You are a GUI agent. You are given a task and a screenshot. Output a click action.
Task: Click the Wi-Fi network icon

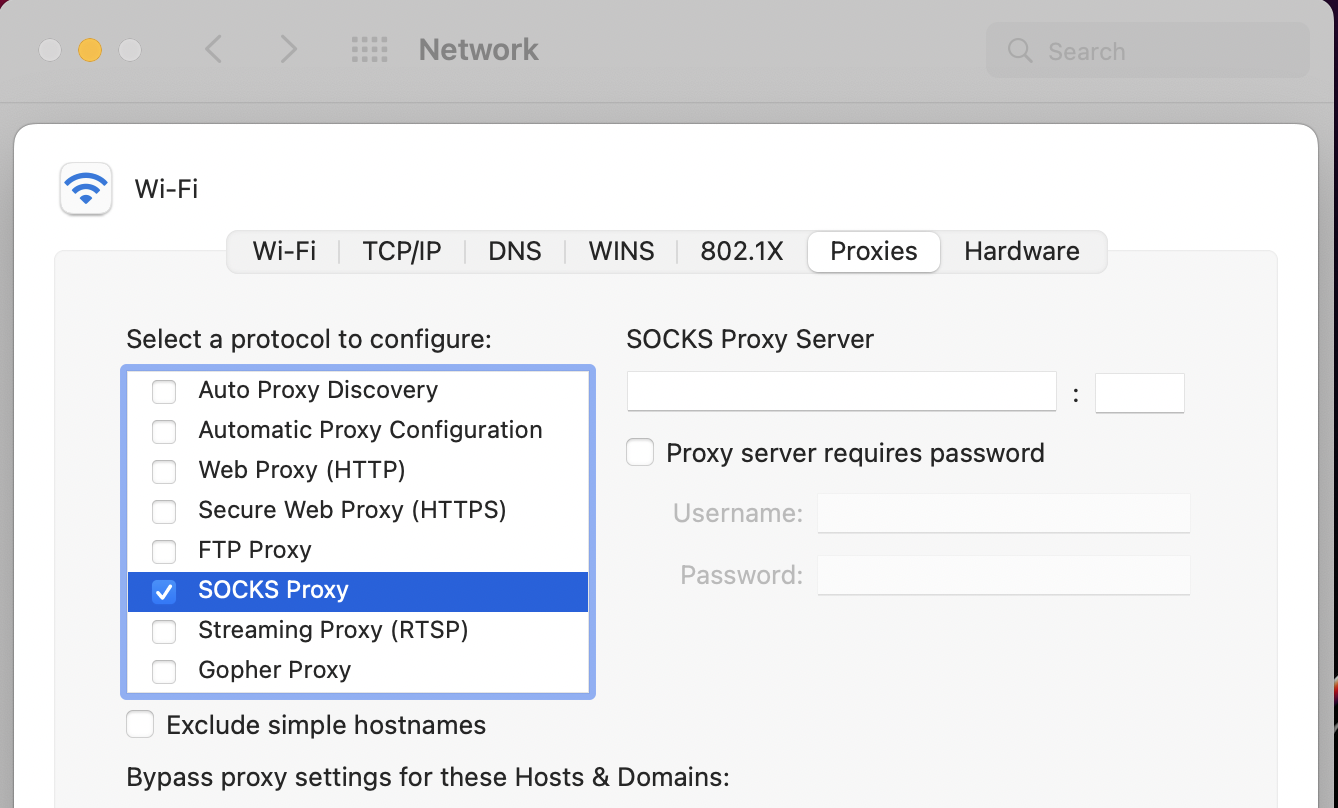pyautogui.click(x=86, y=188)
